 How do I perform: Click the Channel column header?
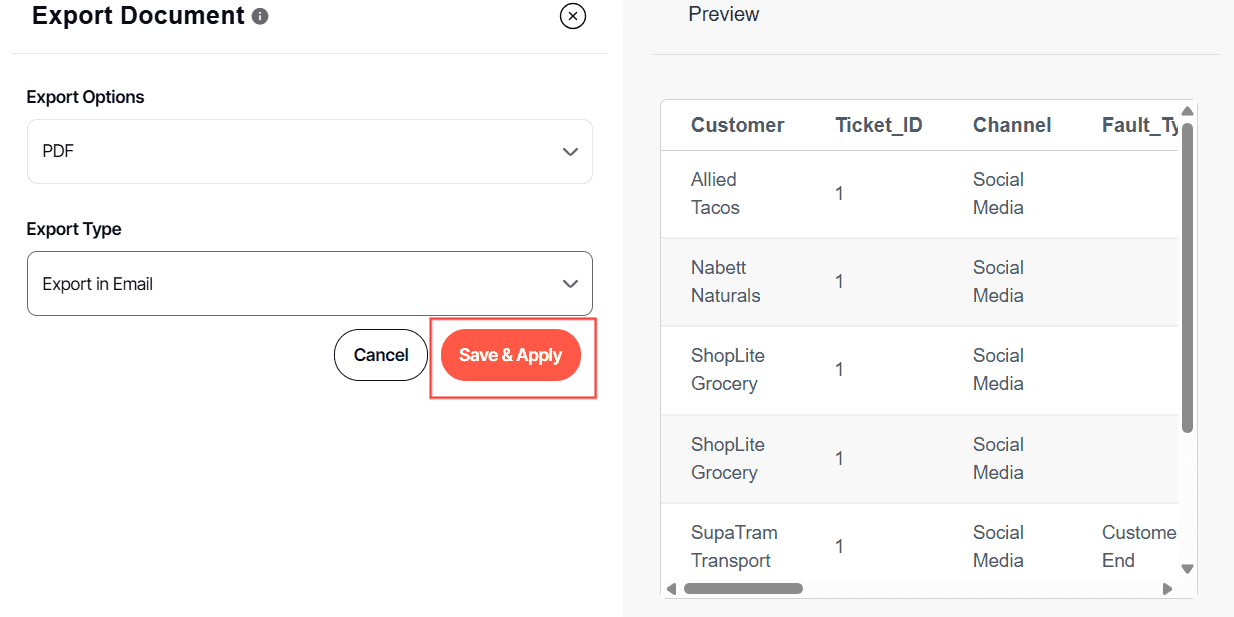[x=1012, y=125]
